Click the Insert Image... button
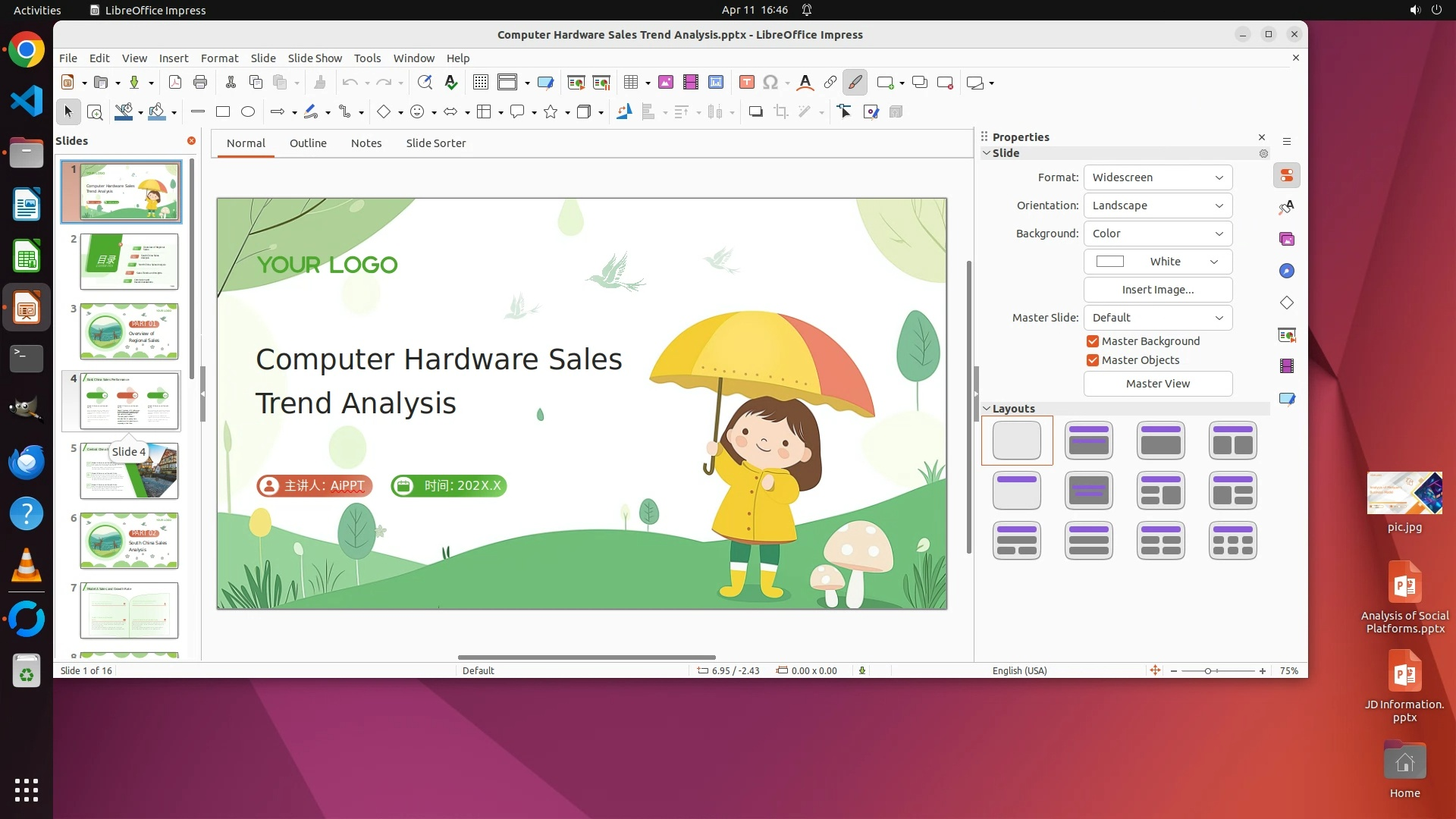Image resolution: width=1456 pixels, height=819 pixels. tap(1157, 290)
